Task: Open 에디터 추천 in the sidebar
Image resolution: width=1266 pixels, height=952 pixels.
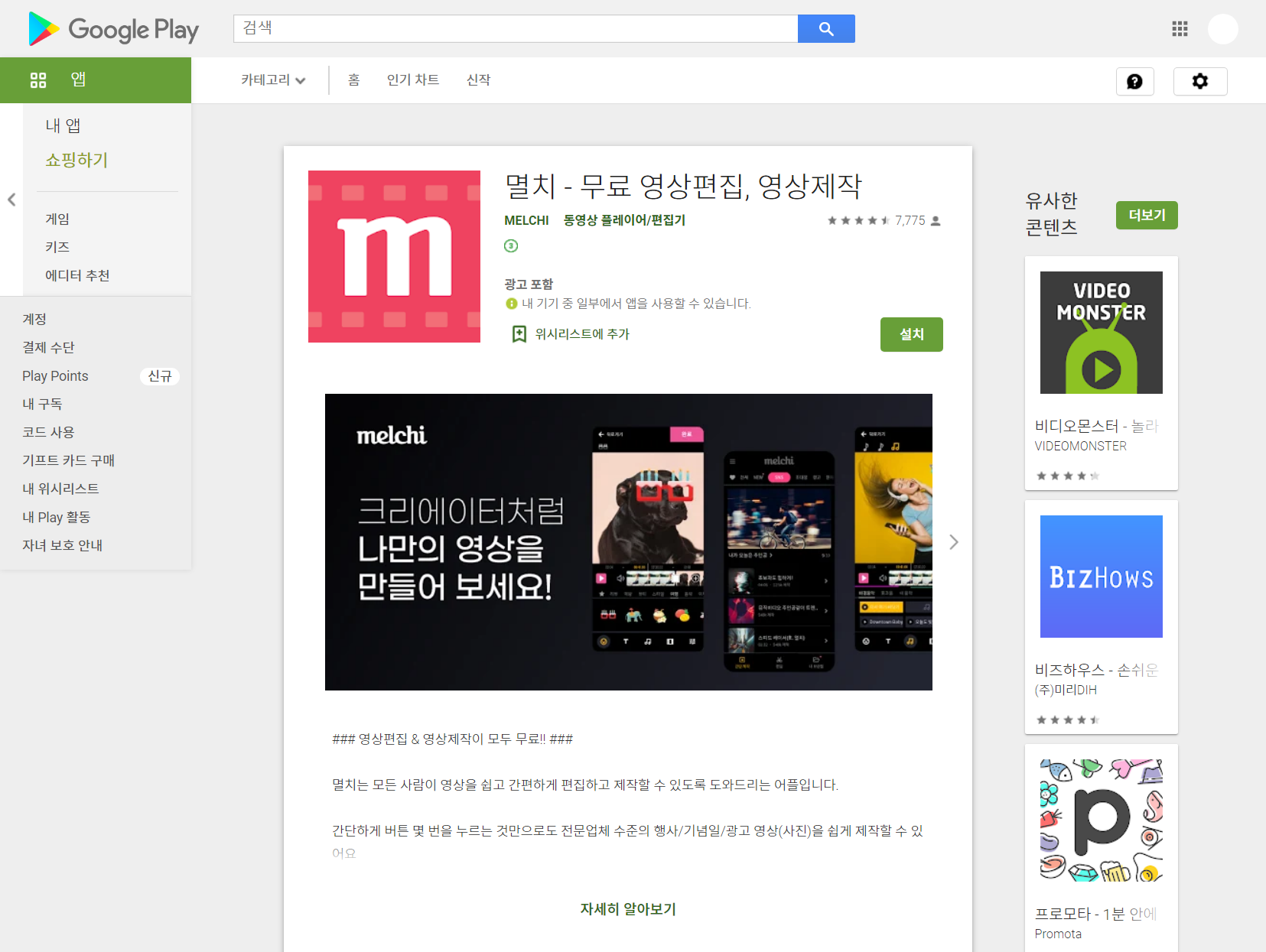Action: pos(77,275)
